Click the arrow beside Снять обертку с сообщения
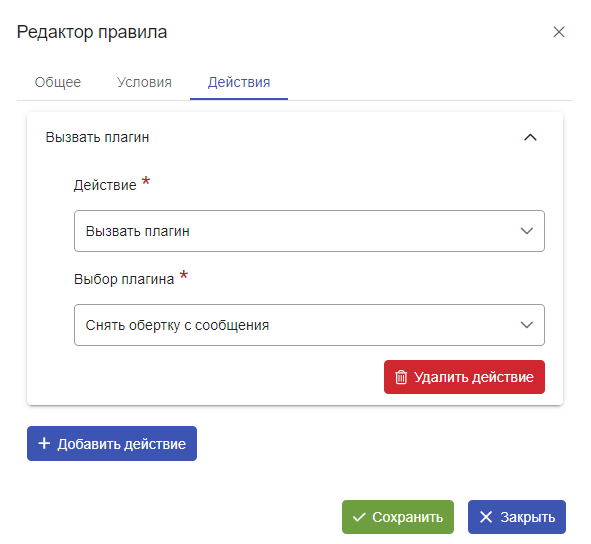The height and width of the screenshot is (544, 591). [x=527, y=325]
